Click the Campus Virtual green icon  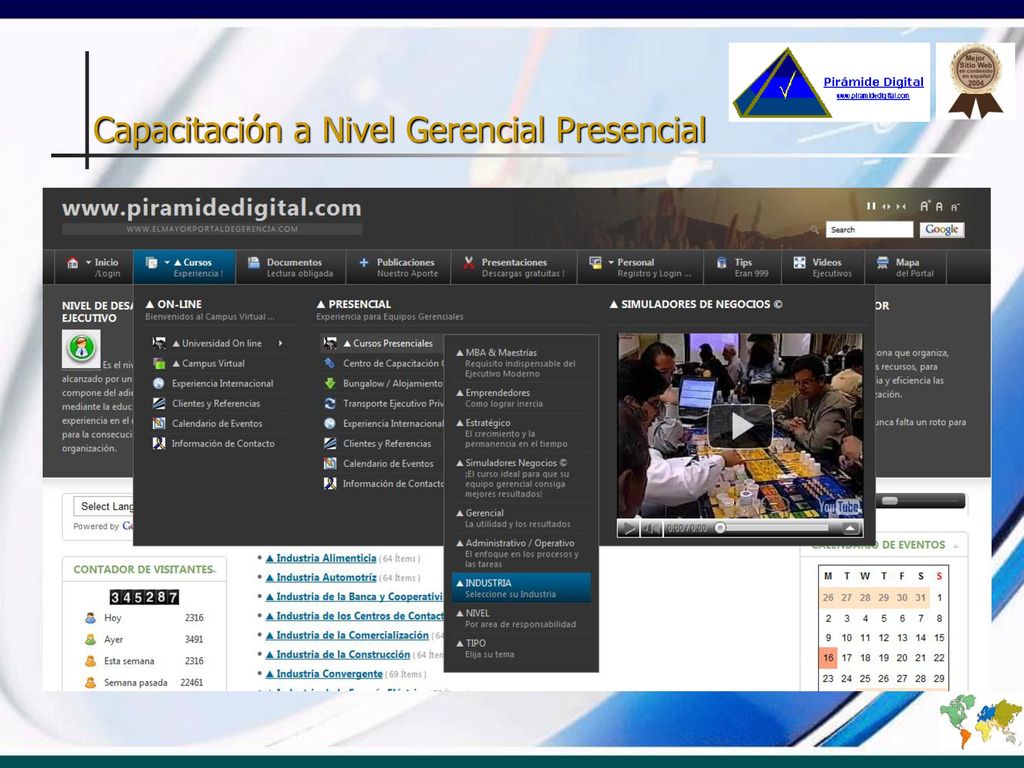click(x=159, y=363)
